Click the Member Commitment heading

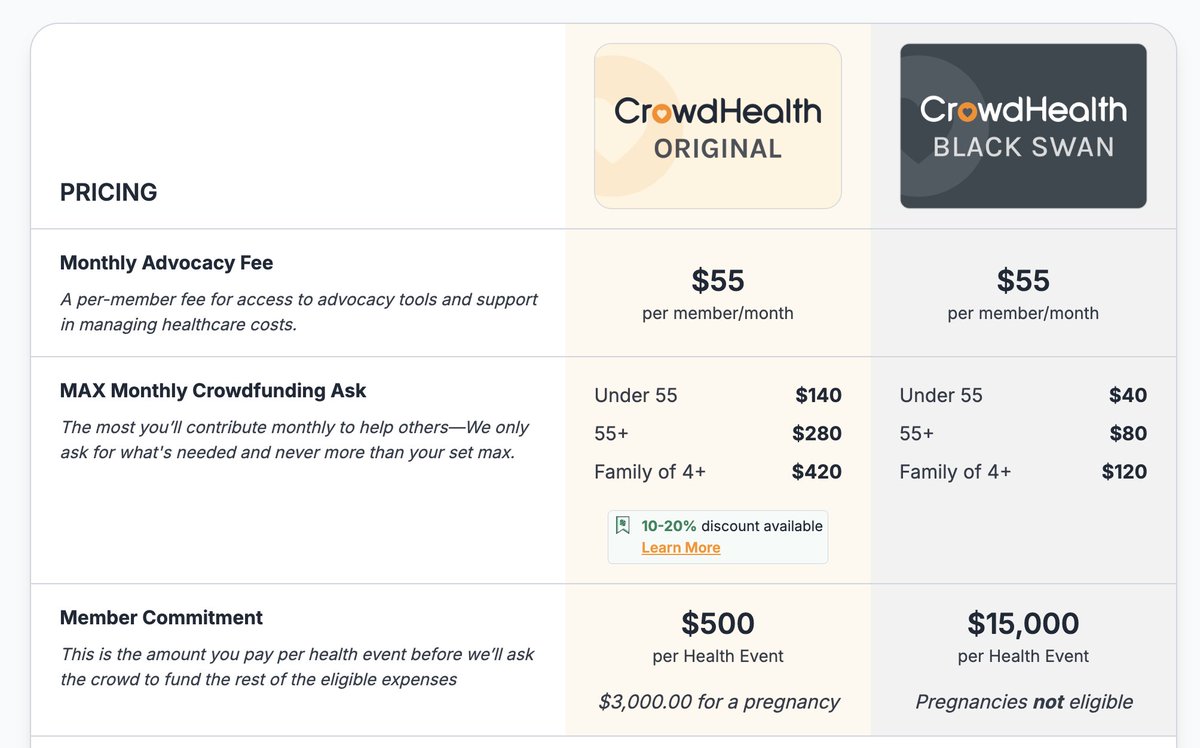[161, 618]
